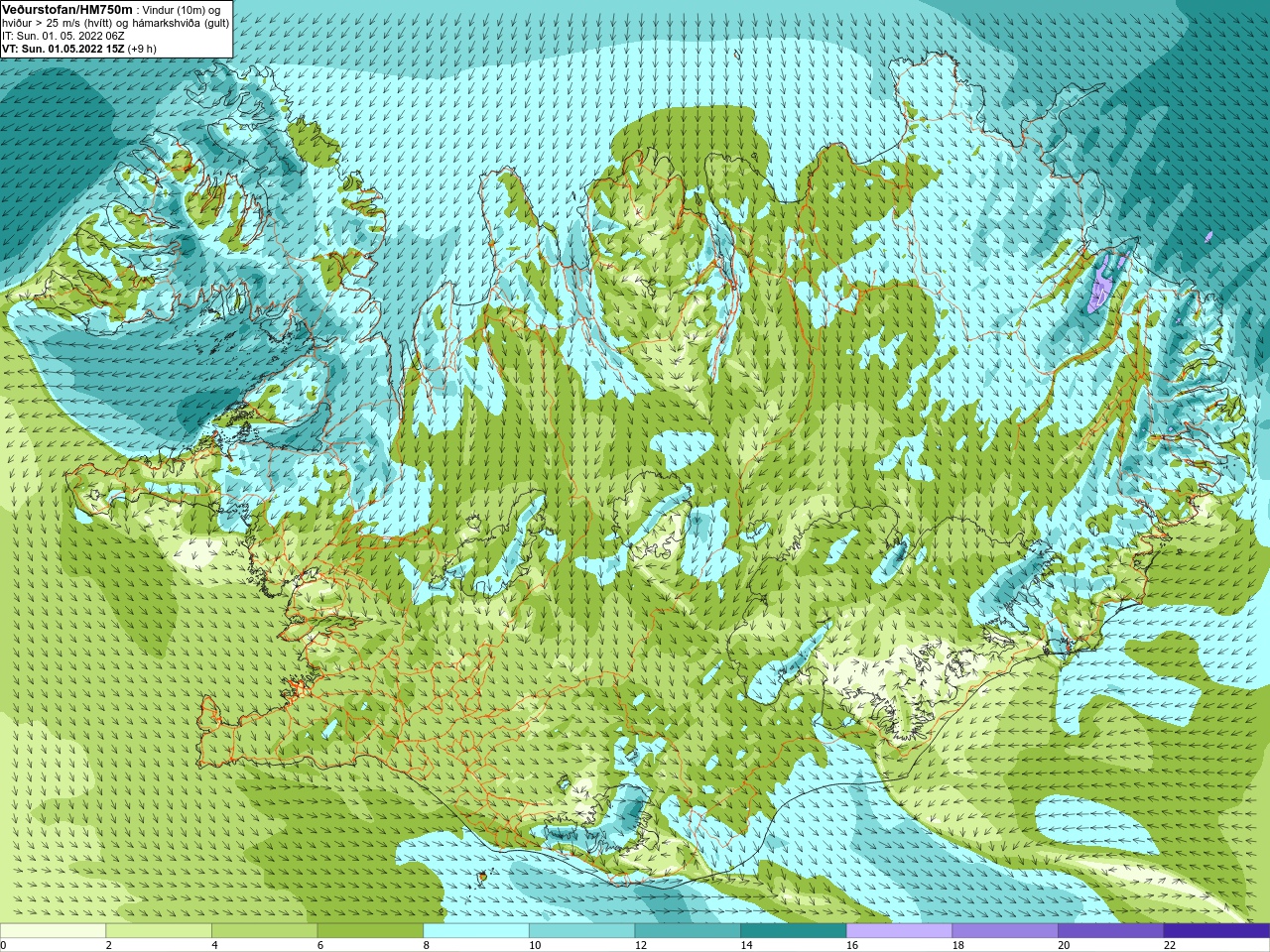The width and height of the screenshot is (1270, 952).
Task: Click the 16–18 m/s lavender legend swatch
Action: click(x=899, y=931)
